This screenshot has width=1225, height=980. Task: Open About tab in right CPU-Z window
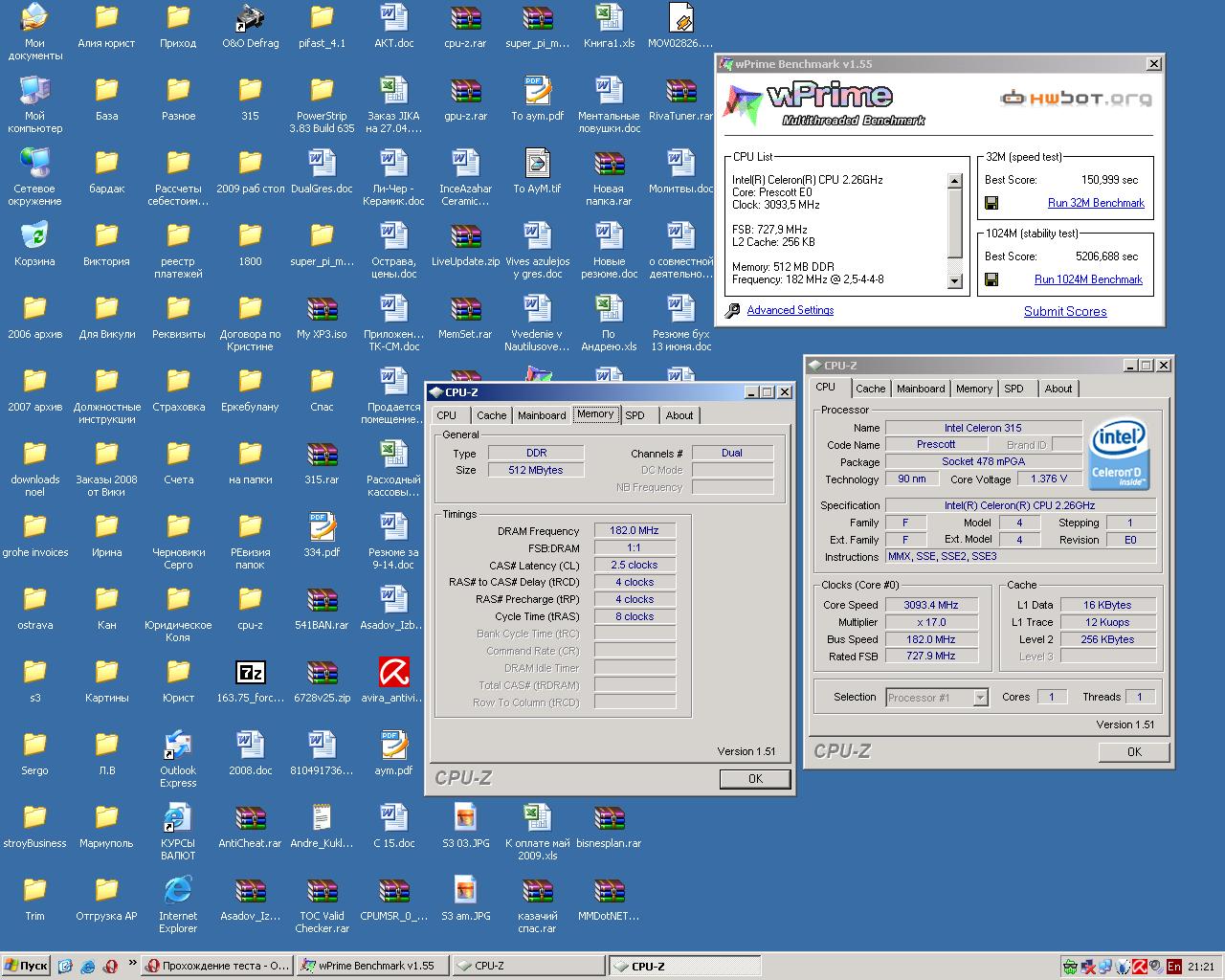(1058, 389)
